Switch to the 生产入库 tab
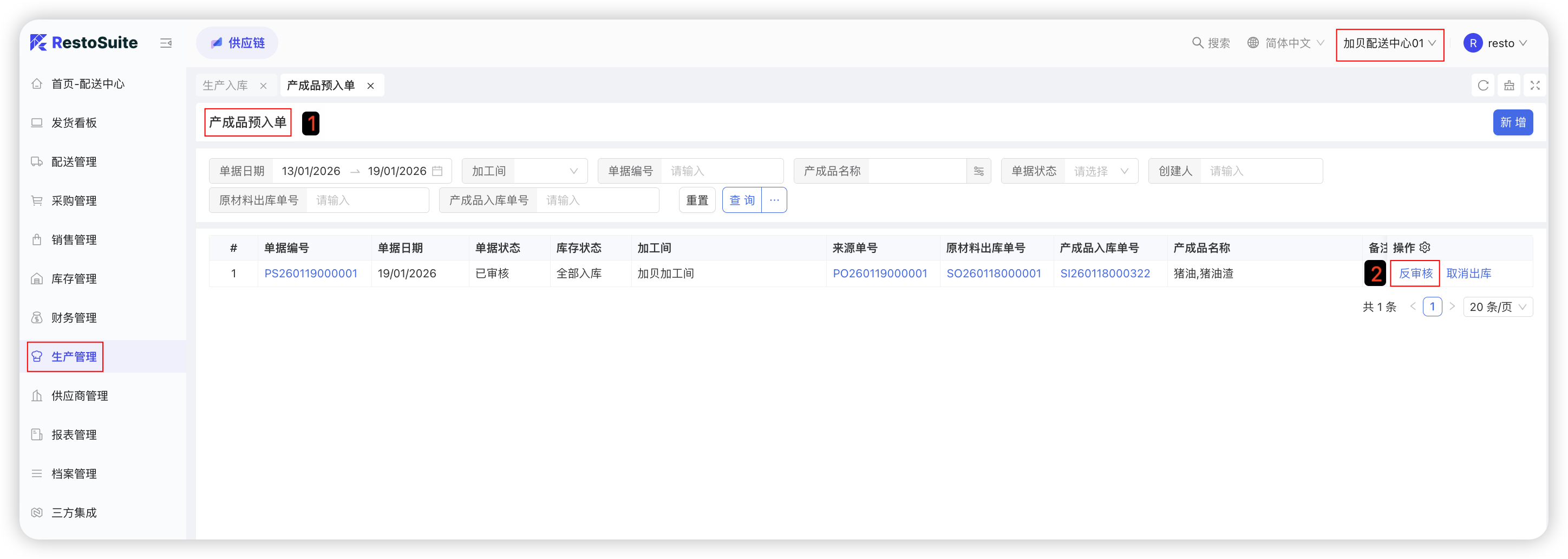This screenshot has height=559, width=1568. (225, 86)
